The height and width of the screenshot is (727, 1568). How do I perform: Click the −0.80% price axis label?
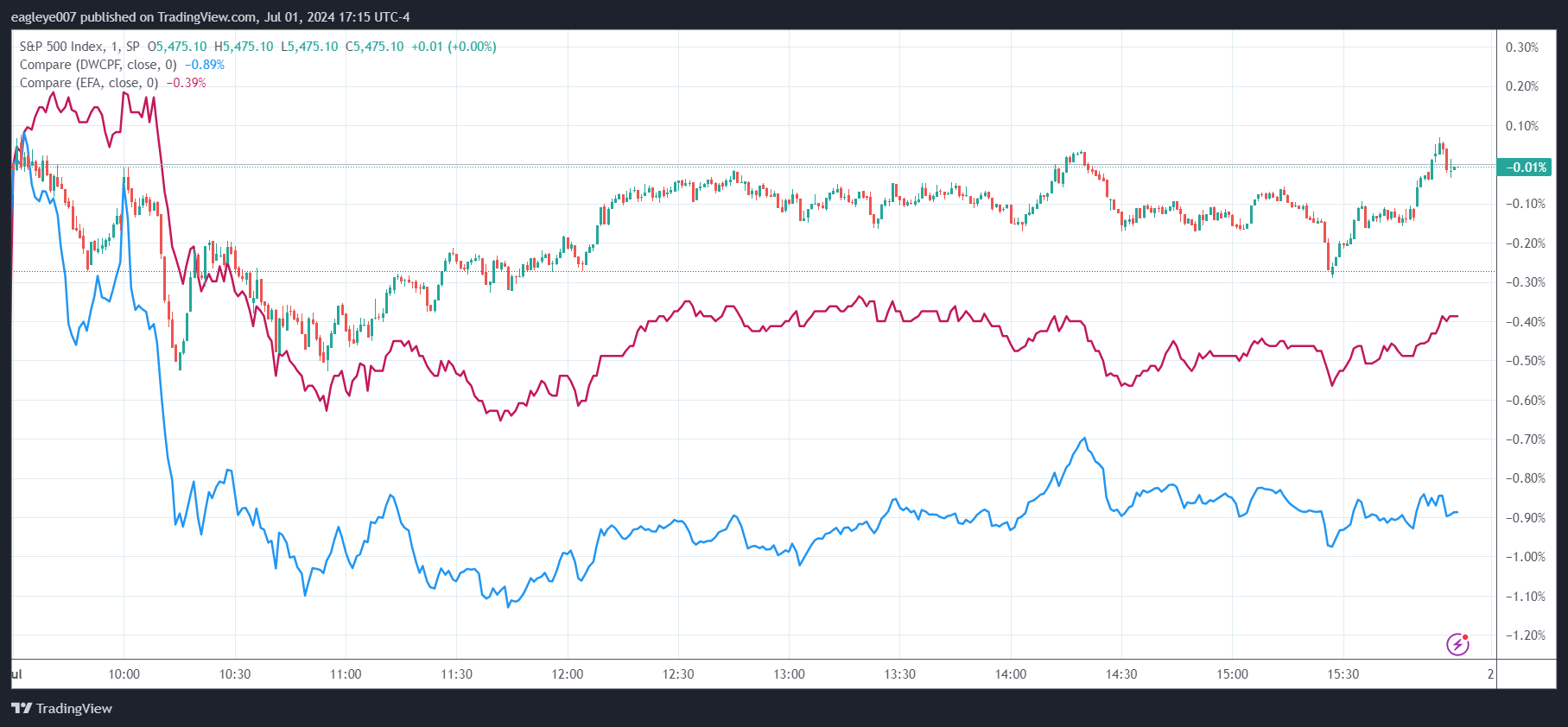click(1526, 478)
